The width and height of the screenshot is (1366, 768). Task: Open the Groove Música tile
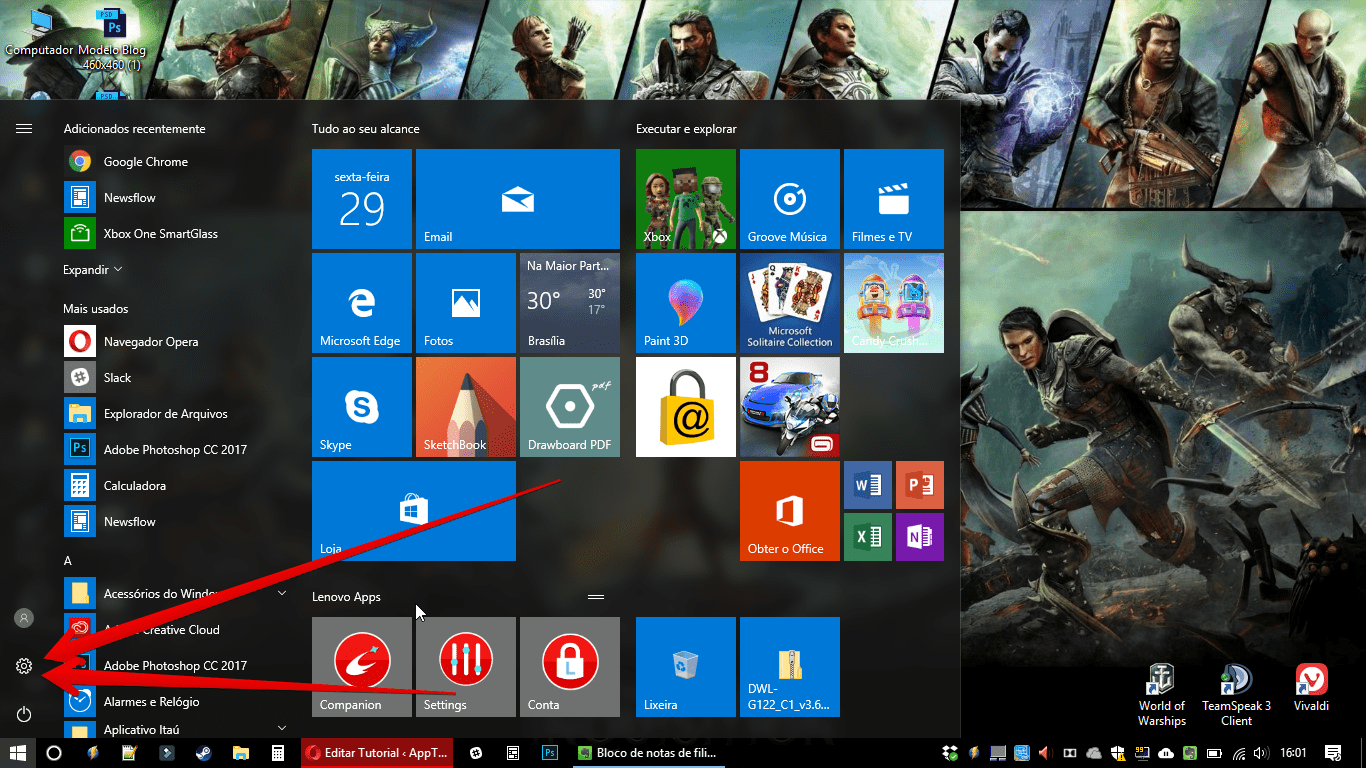point(790,199)
